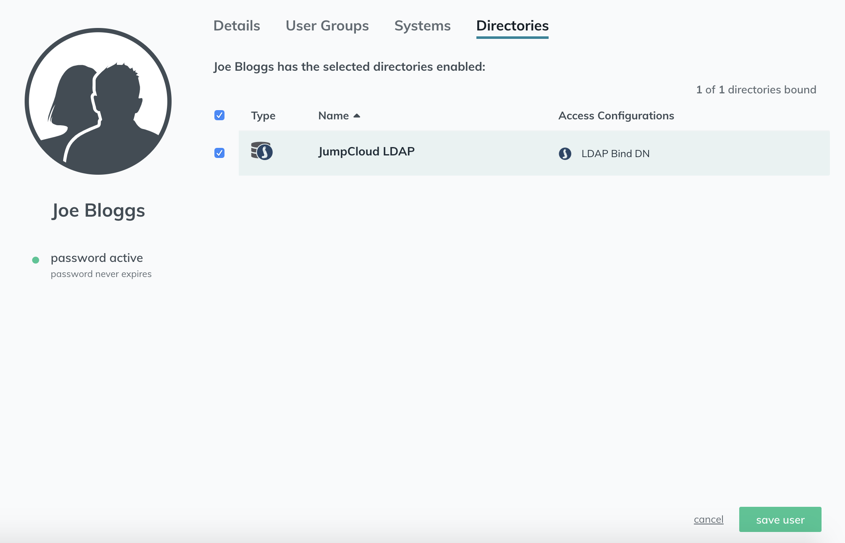Click Joe Bloggs user avatar image

click(98, 101)
